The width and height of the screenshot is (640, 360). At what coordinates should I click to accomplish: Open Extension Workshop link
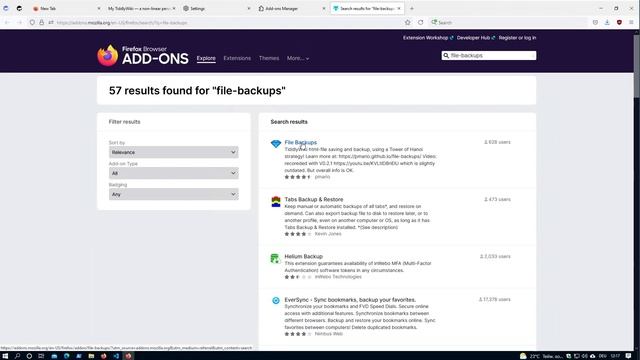pyautogui.click(x=428, y=38)
